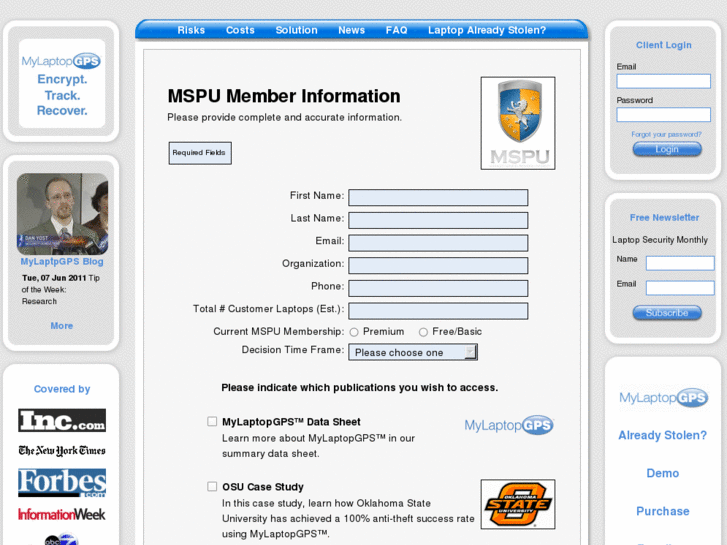Click the Client Login heading
Image resolution: width=727 pixels, height=545 pixels.
[x=663, y=45]
